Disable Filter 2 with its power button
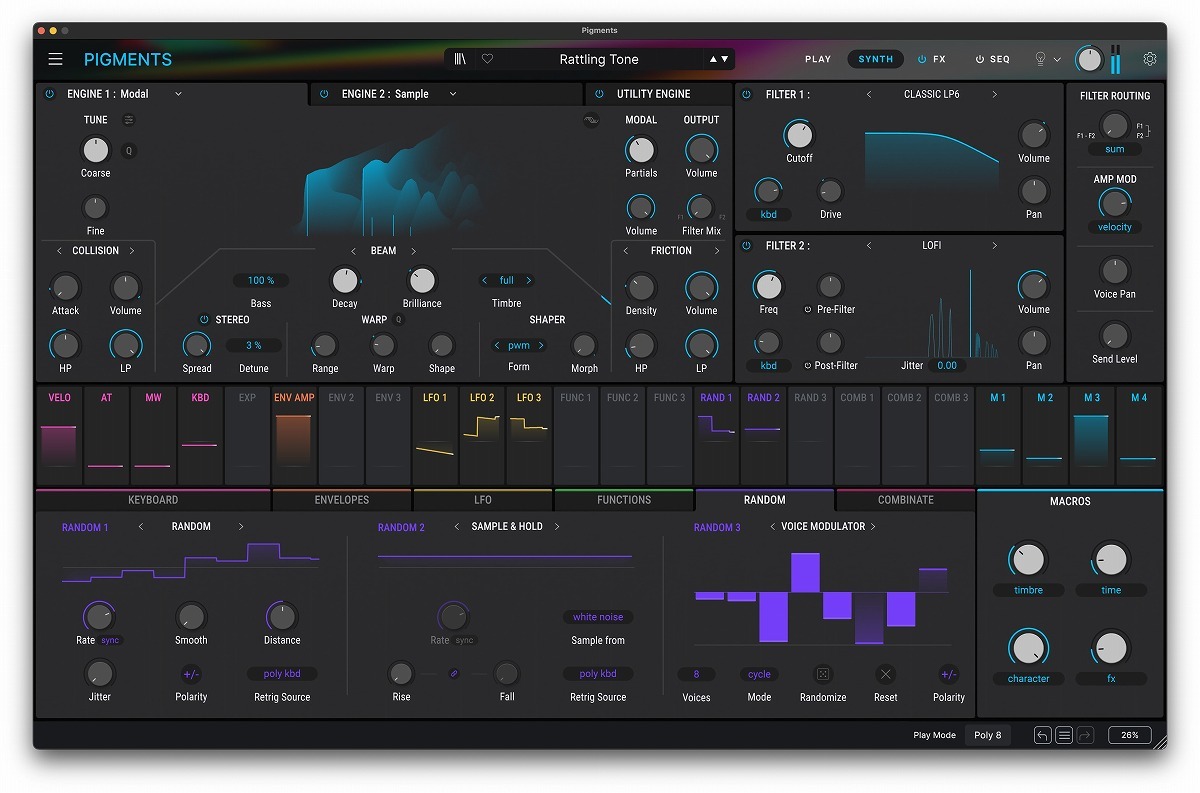Image resolution: width=1200 pixels, height=793 pixels. pyautogui.click(x=746, y=245)
